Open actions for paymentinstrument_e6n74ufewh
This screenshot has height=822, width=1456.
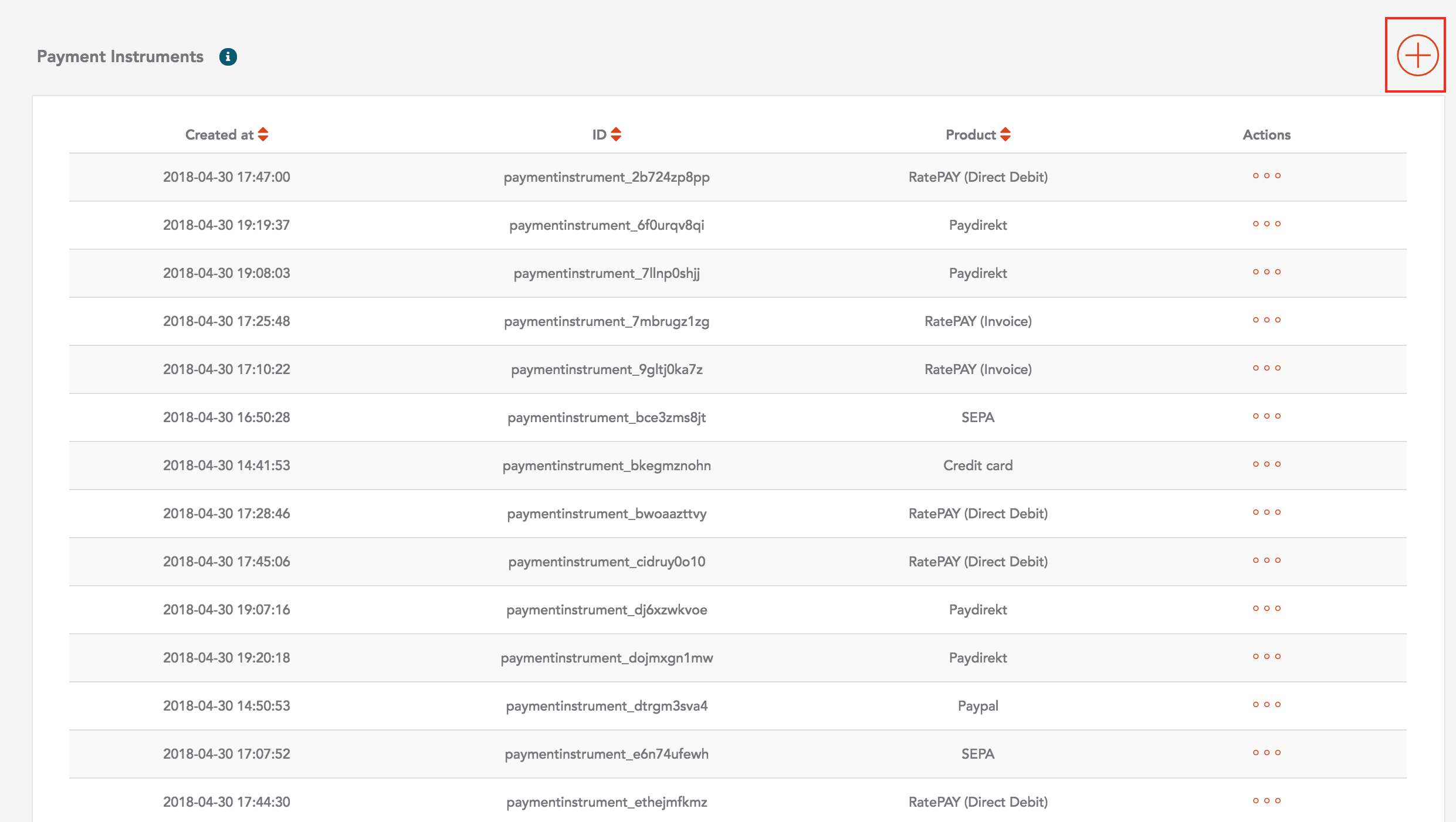(1267, 753)
